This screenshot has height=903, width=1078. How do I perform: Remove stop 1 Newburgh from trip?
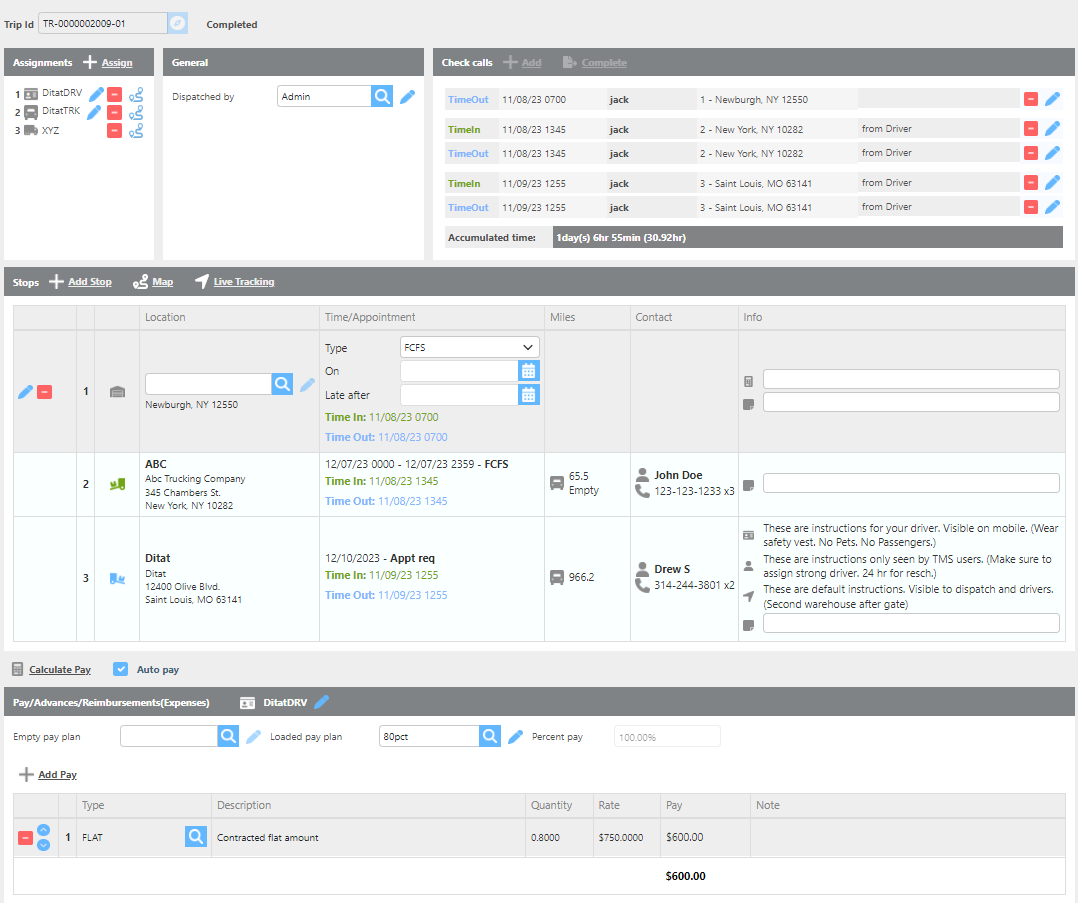45,392
